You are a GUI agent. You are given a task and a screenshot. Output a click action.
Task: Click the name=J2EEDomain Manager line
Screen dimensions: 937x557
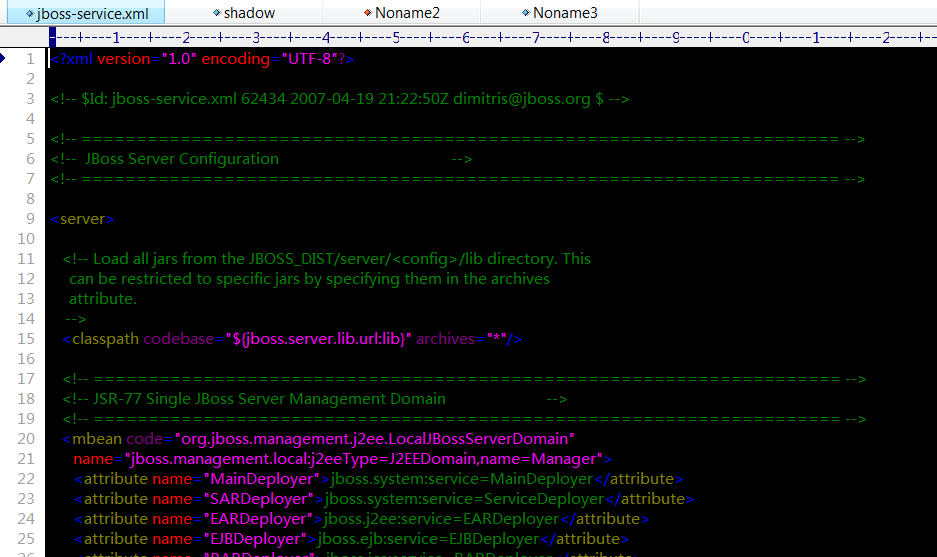[x=342, y=459]
